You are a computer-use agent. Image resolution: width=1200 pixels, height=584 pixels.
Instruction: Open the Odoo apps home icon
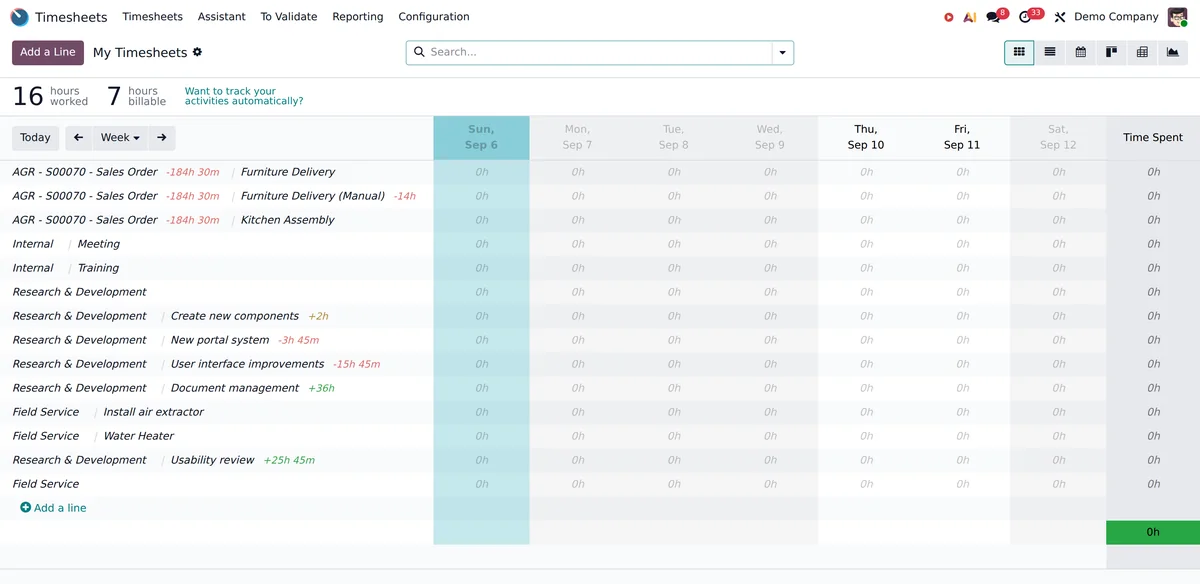click(x=19, y=17)
